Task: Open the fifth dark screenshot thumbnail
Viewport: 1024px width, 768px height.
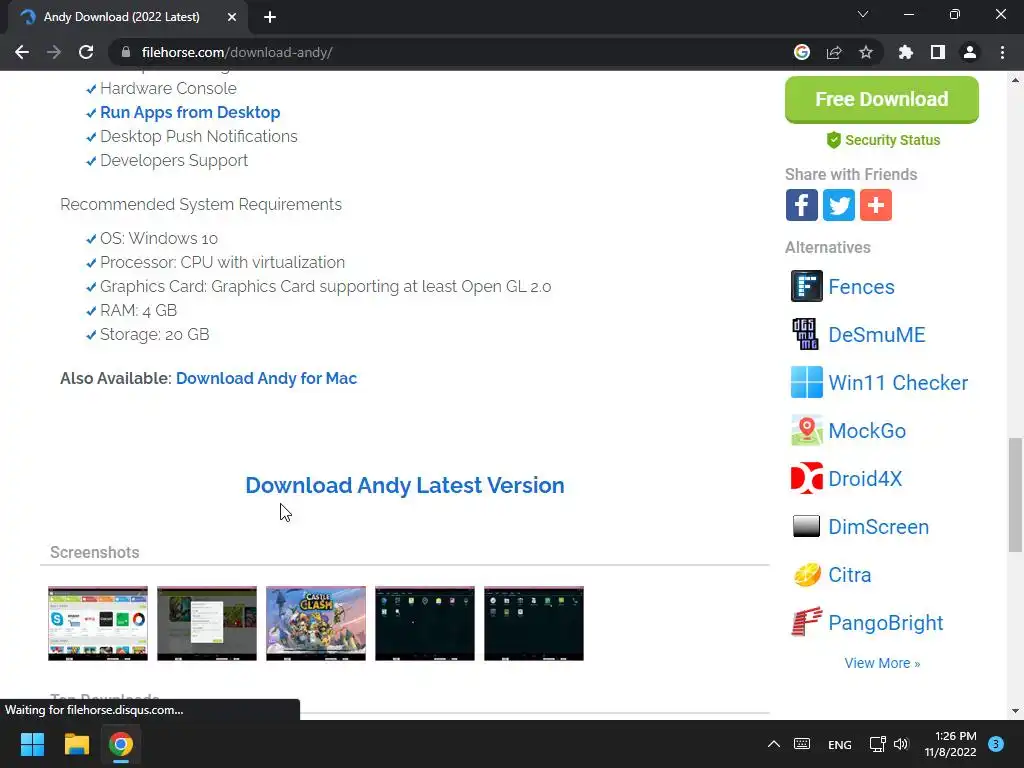Action: click(x=534, y=623)
